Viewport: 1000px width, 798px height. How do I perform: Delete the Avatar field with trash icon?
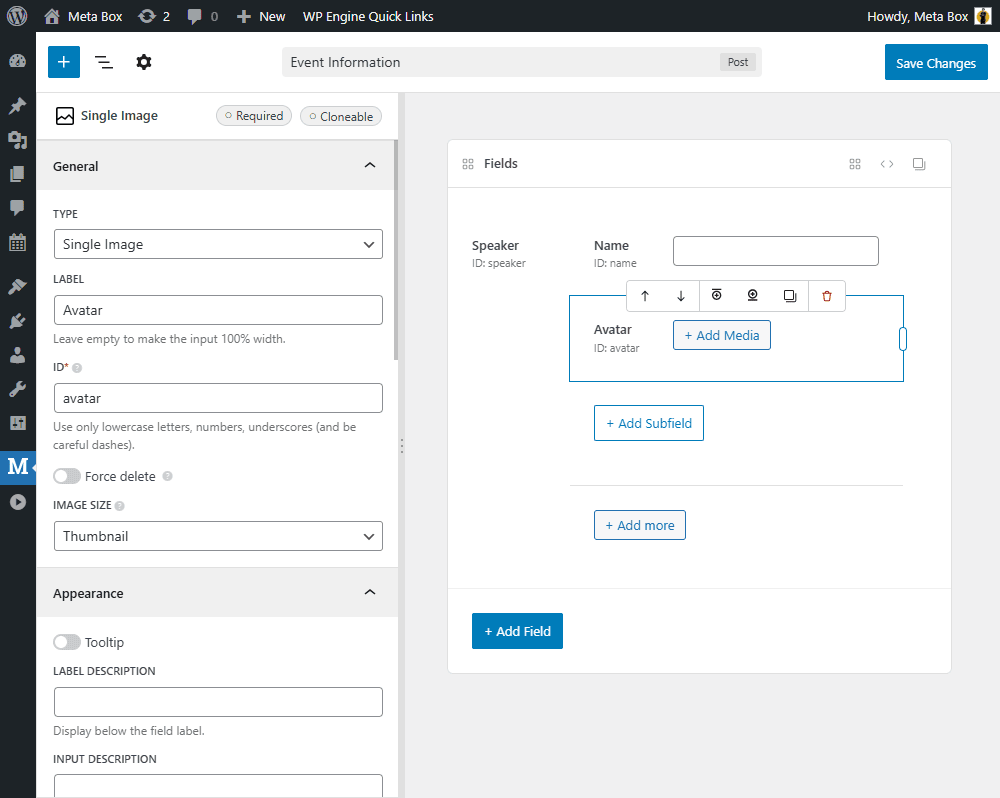click(826, 296)
